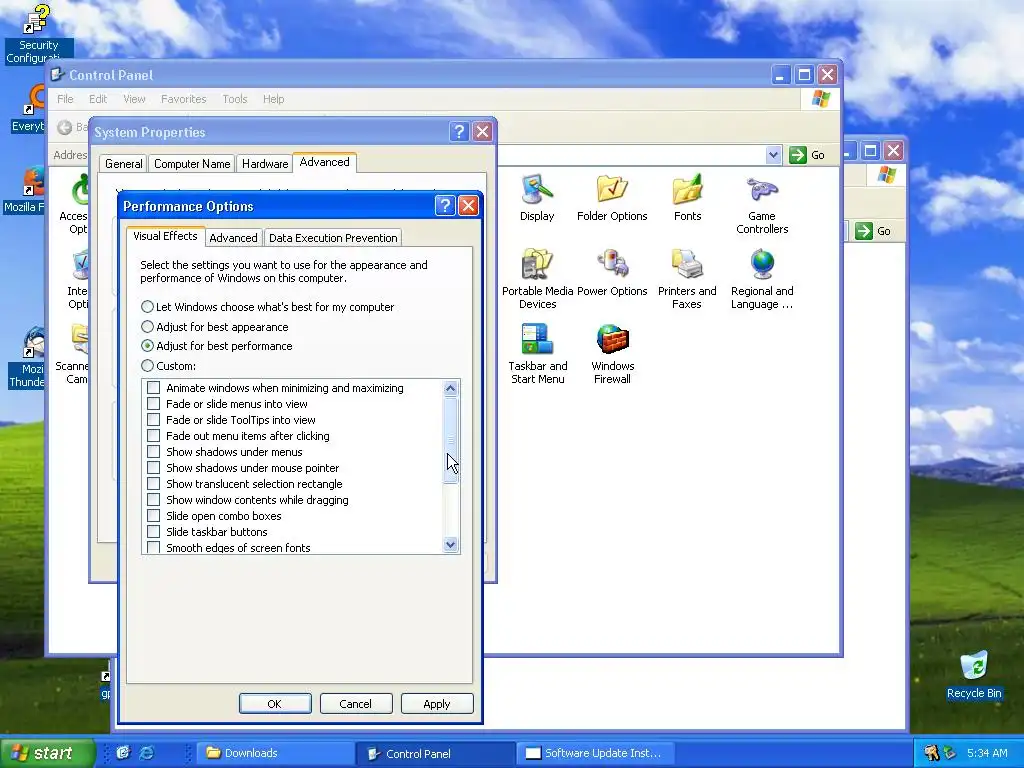
Task: Switch to the Downloads taskbar button
Action: pyautogui.click(x=274, y=753)
